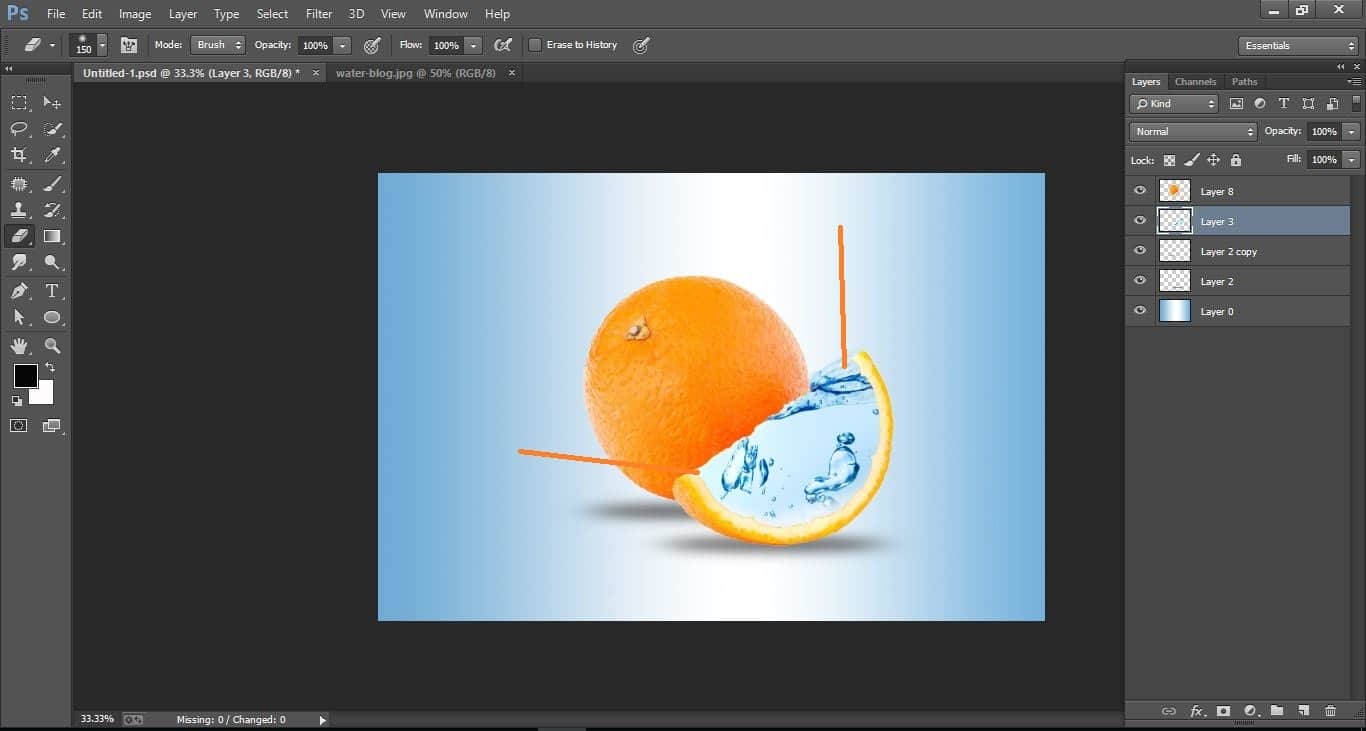Open the Filter menu
1366x731 pixels.
coord(318,13)
